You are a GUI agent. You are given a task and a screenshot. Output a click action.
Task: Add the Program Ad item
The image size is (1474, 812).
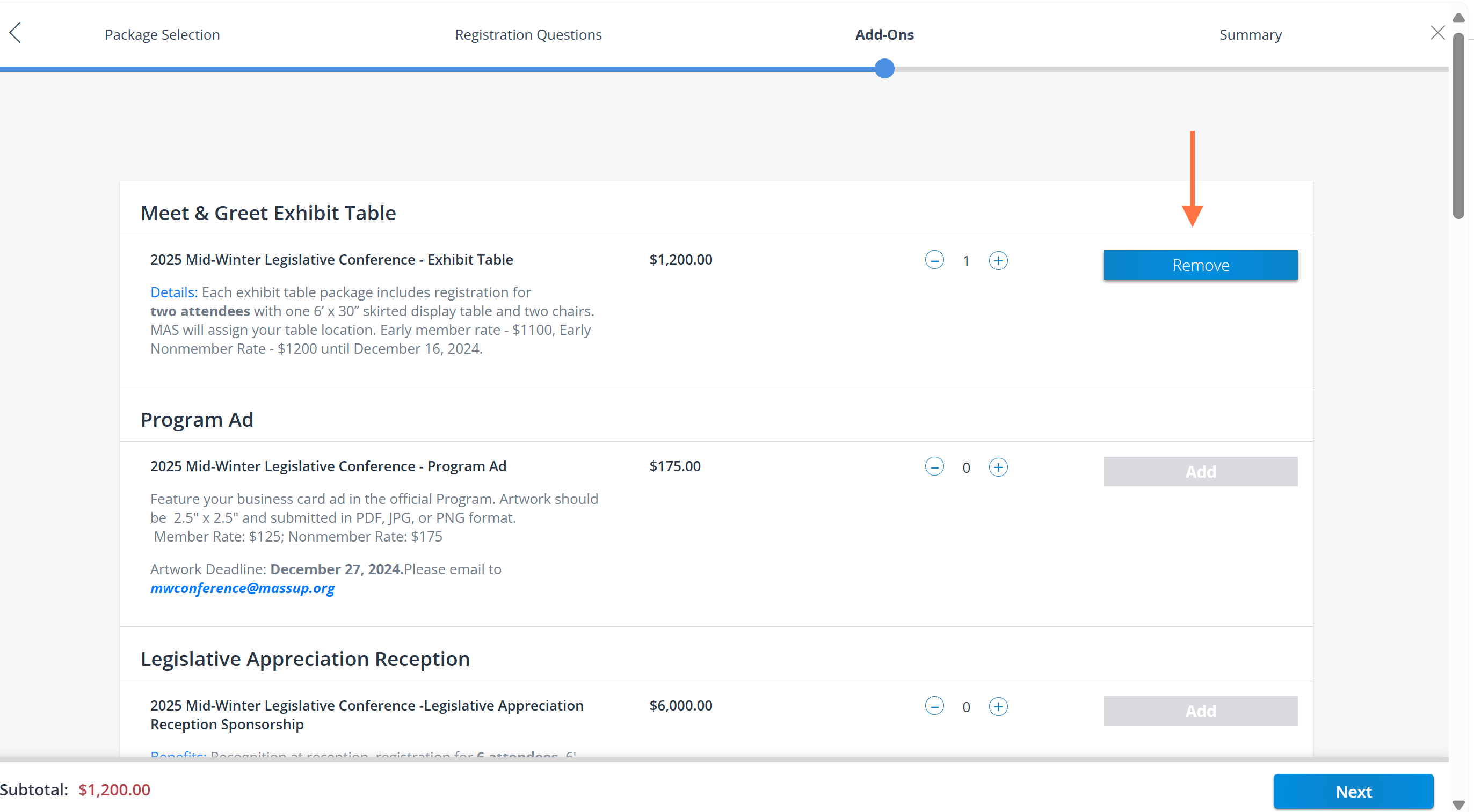click(x=1201, y=471)
